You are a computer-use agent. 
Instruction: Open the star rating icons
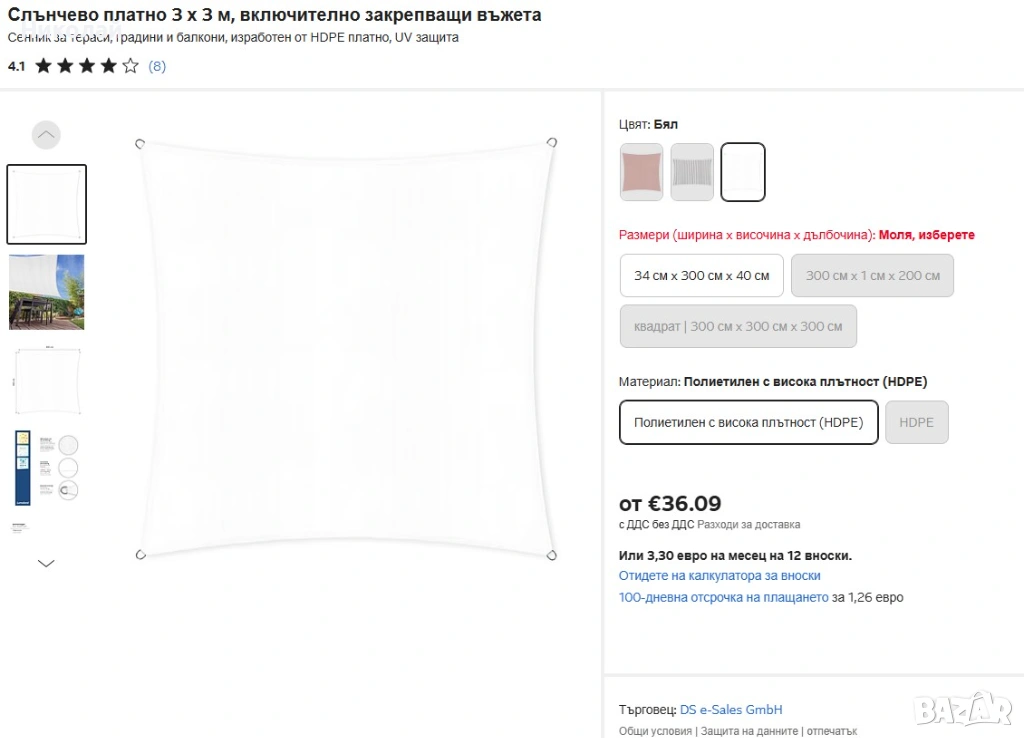point(87,66)
